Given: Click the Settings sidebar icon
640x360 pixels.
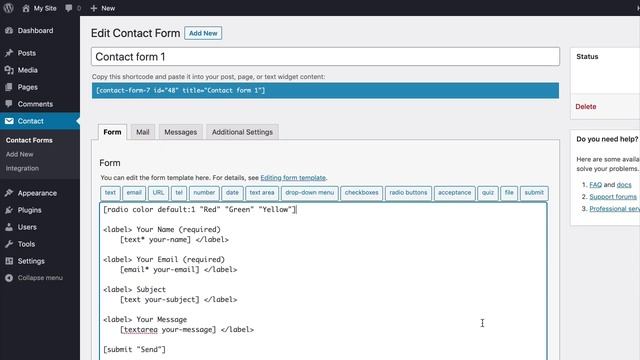Looking at the screenshot, I should pyautogui.click(x=9, y=261).
